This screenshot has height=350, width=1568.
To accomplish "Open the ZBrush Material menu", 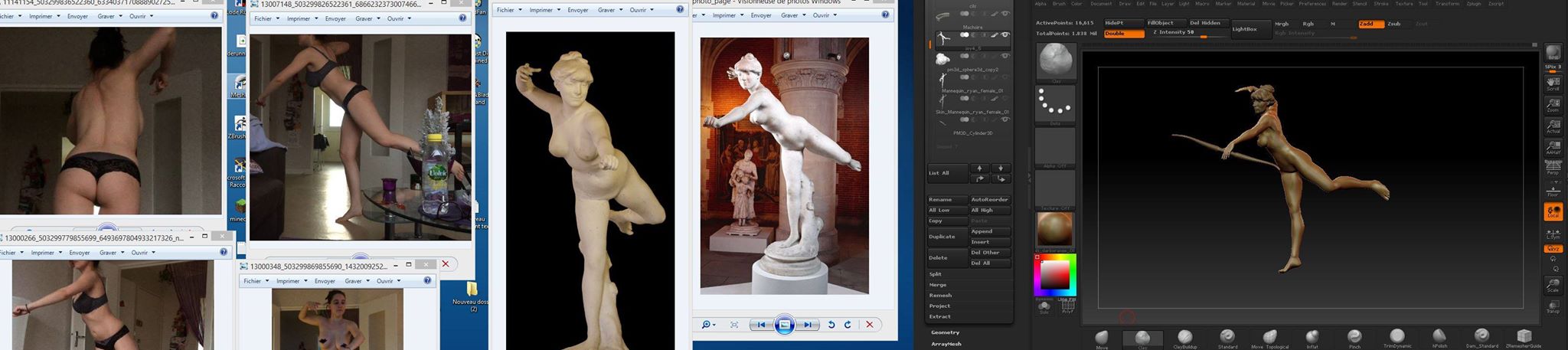I will pos(1246,4).
